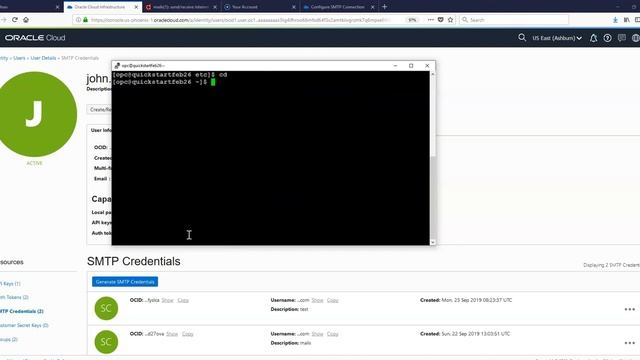Select Customer Secret Keys in resources list
Image resolution: width=640 pixels, height=360 pixels.
[x=24, y=325]
